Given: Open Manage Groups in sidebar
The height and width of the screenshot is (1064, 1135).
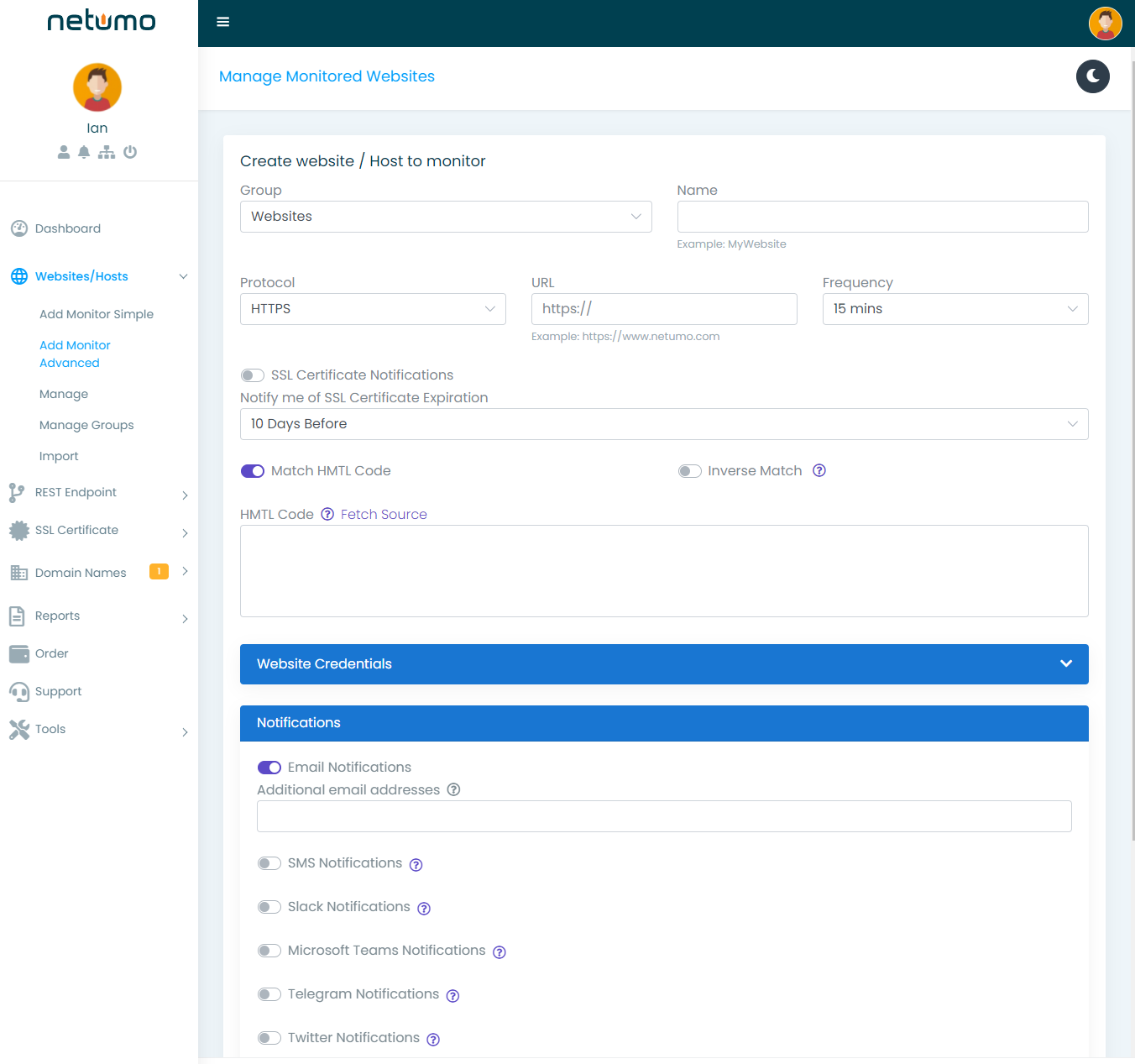Looking at the screenshot, I should [x=86, y=425].
